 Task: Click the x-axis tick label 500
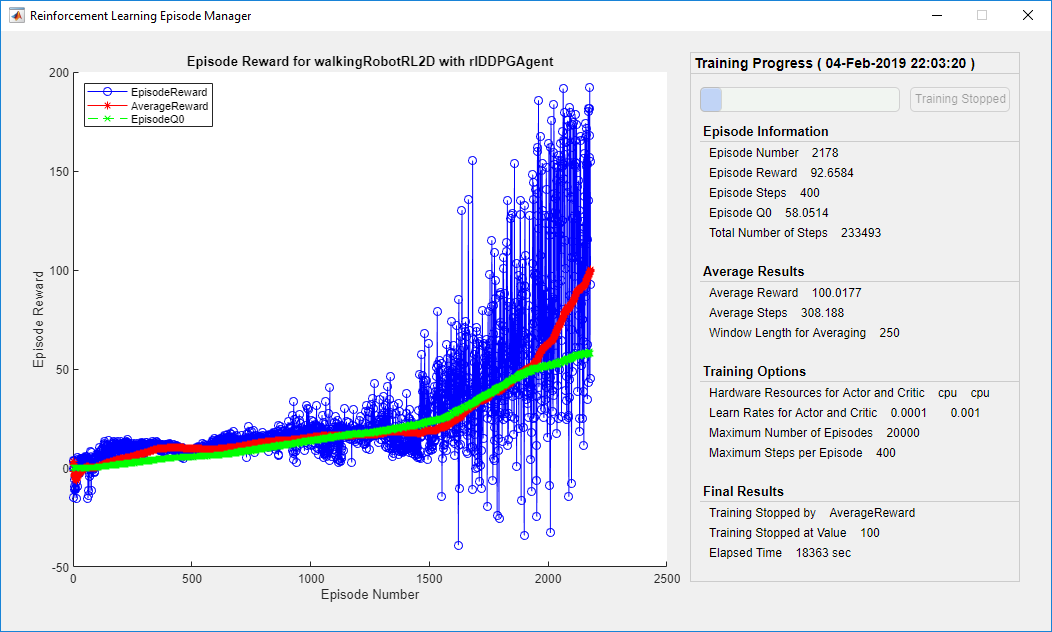192,579
